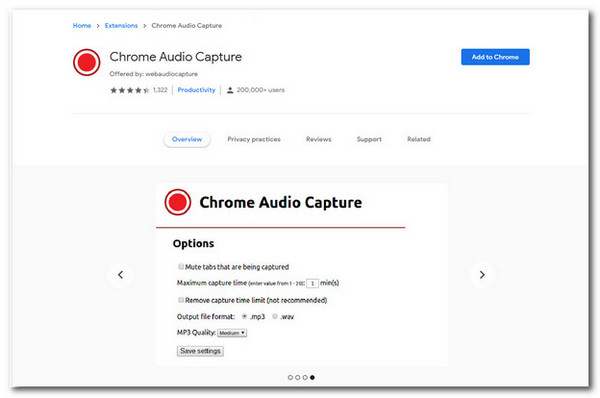Click the users person icon

click(230, 90)
